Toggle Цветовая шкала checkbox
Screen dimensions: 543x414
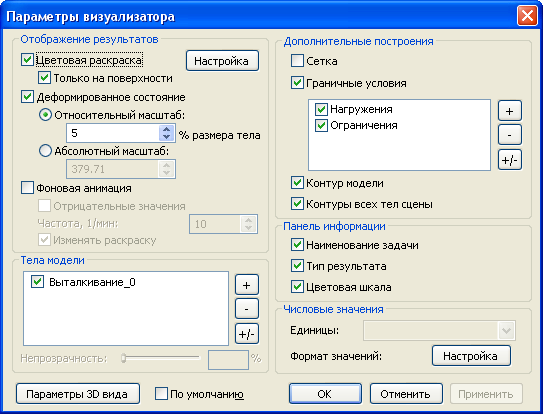297,287
